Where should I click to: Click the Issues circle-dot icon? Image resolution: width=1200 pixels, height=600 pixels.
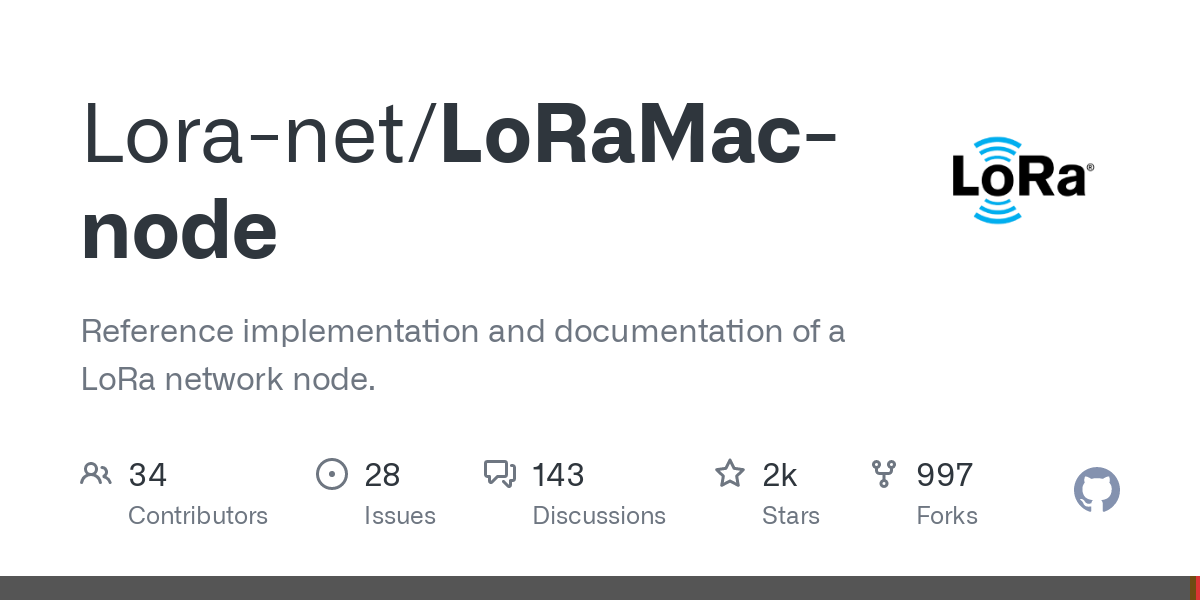point(332,474)
